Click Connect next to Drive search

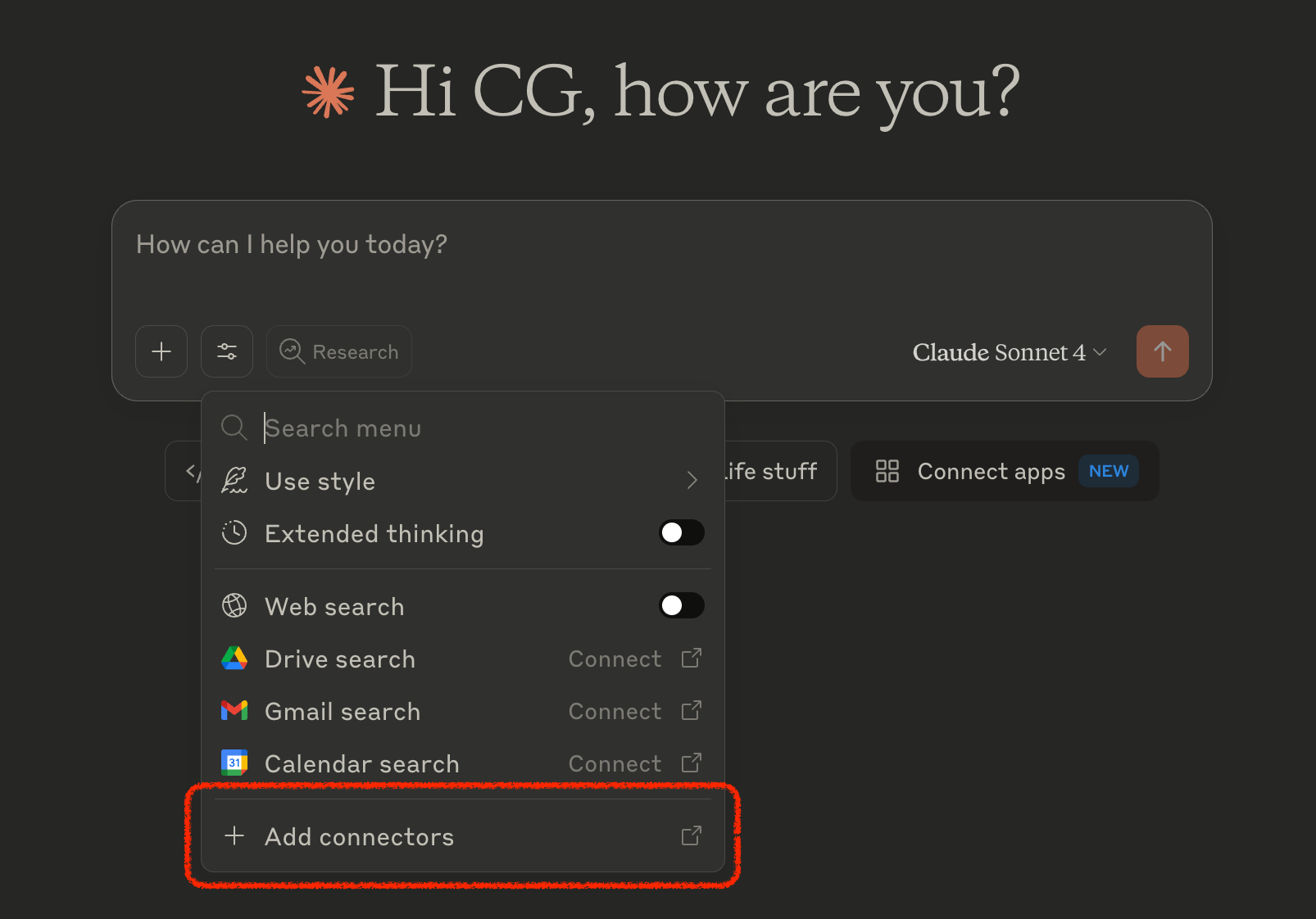click(x=615, y=659)
